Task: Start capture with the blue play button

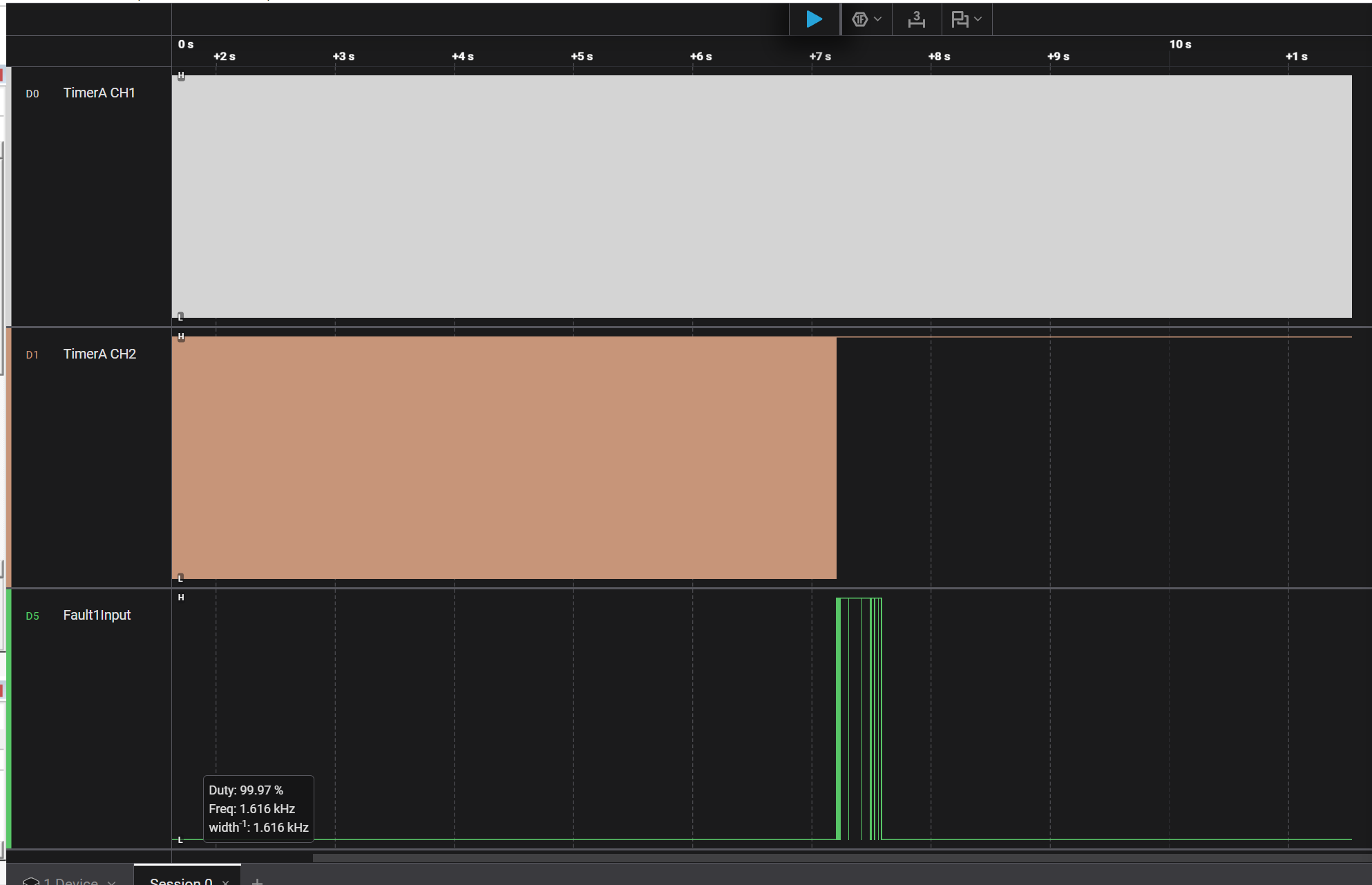Action: (x=814, y=19)
